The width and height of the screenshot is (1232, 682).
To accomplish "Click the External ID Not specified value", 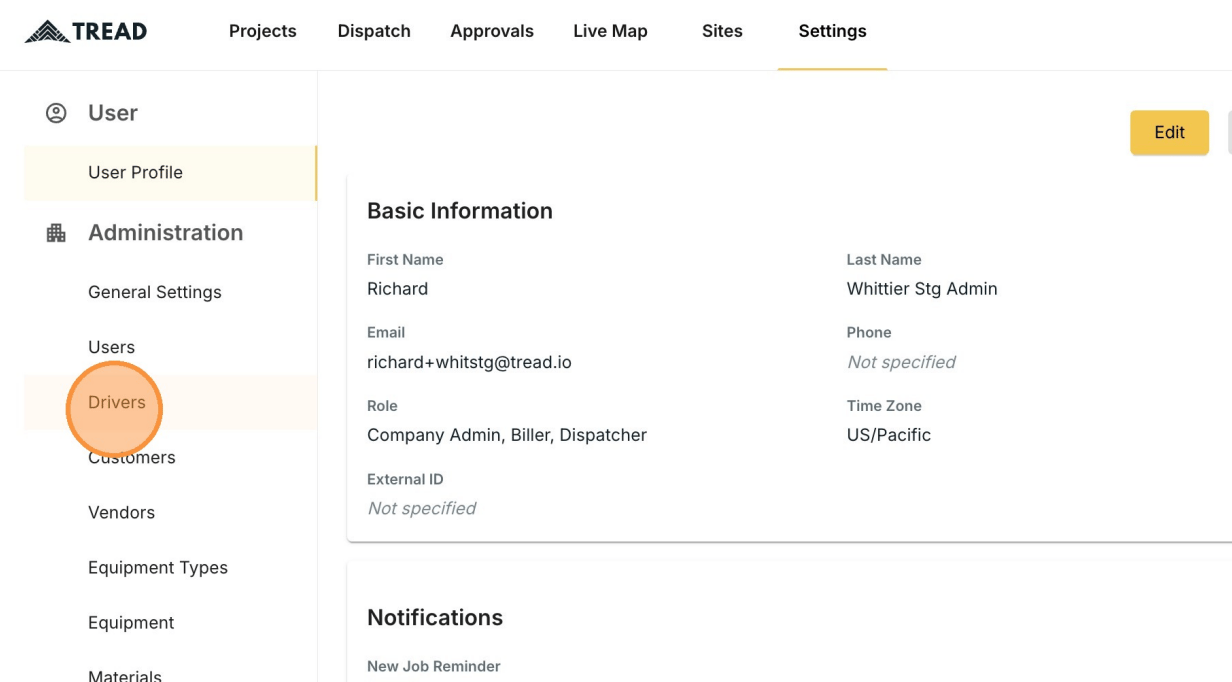I will (x=421, y=508).
